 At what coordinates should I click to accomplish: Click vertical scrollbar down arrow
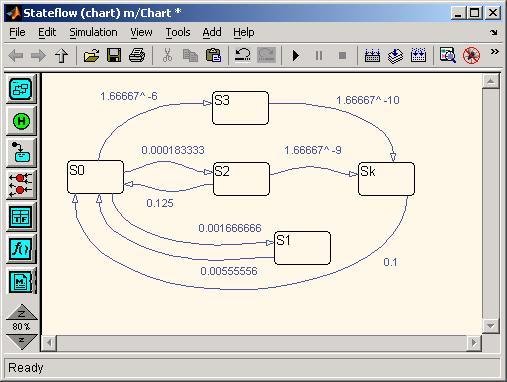[x=491, y=325]
